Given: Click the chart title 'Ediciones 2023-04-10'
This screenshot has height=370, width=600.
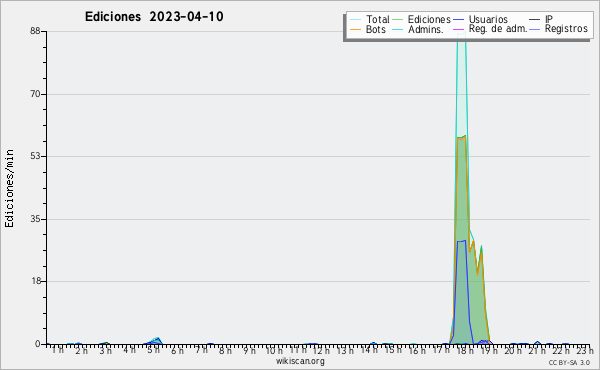Looking at the screenshot, I should [154, 17].
